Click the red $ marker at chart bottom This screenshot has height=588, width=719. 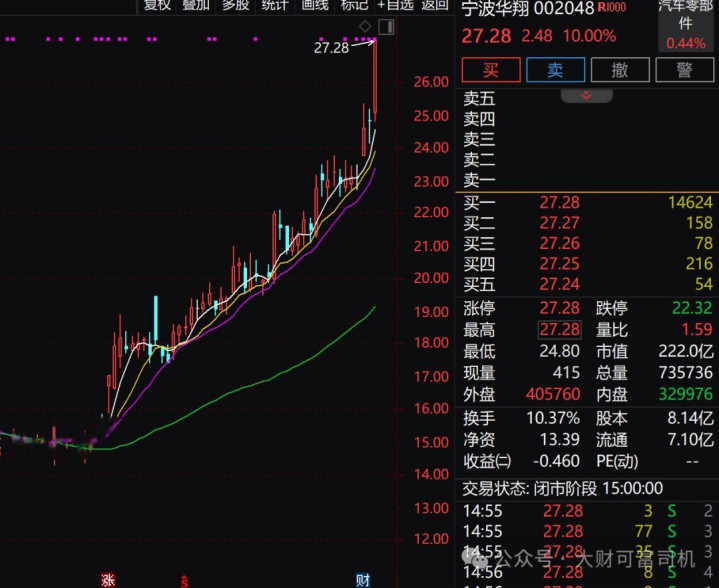tap(184, 582)
